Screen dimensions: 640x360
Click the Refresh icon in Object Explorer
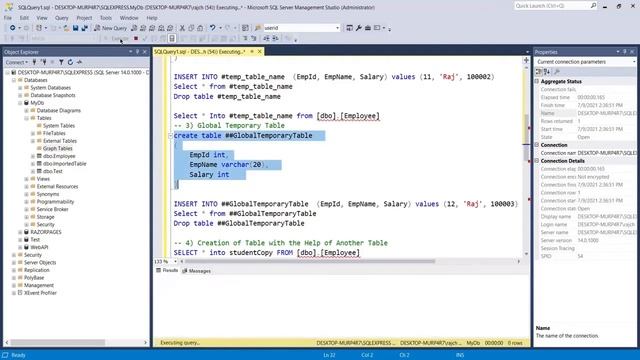[x=70, y=62]
